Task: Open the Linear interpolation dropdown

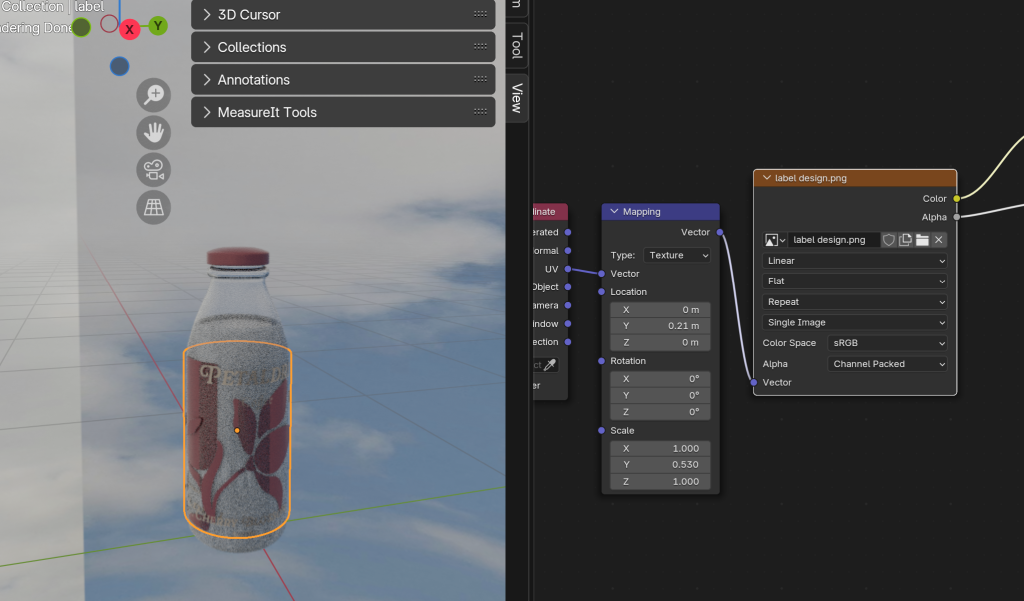Action: click(855, 261)
